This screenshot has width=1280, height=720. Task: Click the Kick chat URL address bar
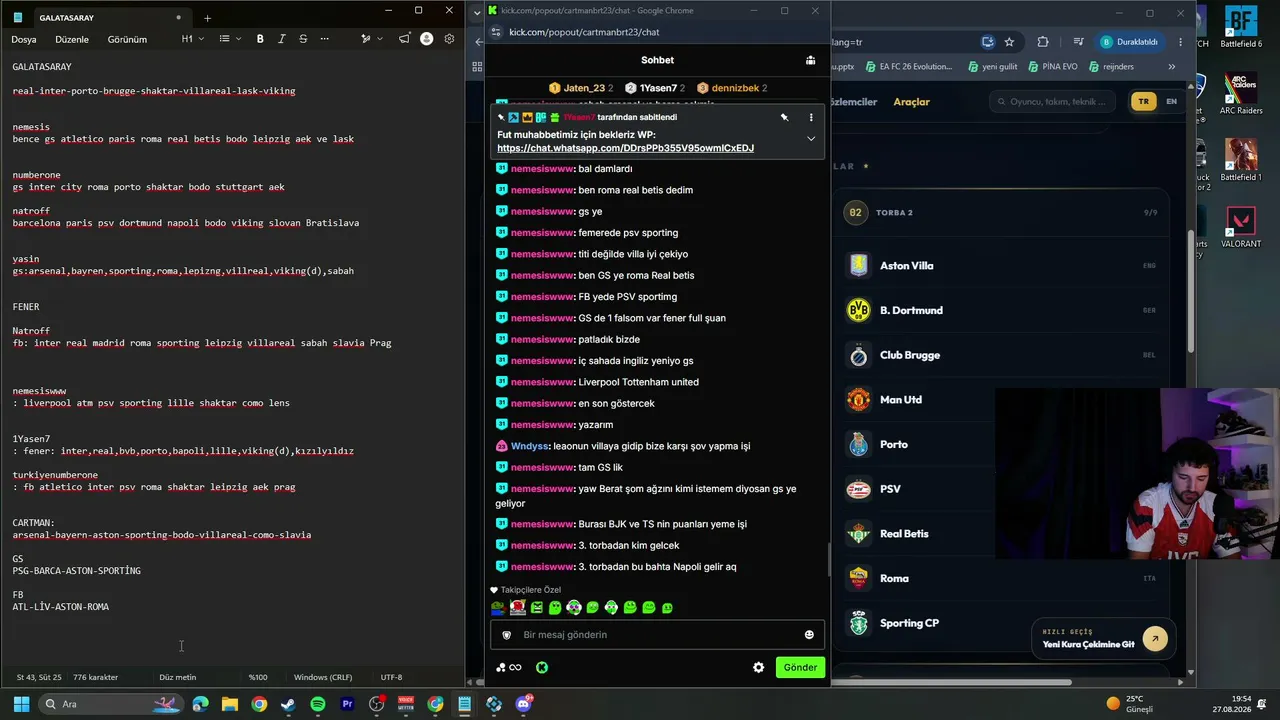pyautogui.click(x=583, y=32)
